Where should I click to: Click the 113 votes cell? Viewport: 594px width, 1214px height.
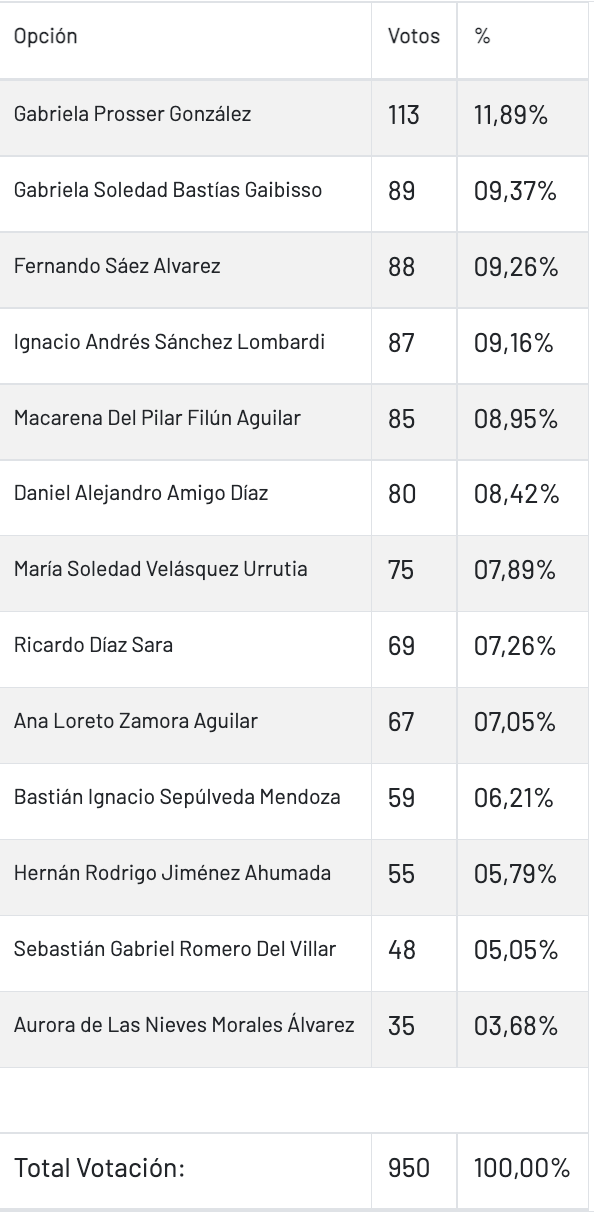(x=404, y=115)
